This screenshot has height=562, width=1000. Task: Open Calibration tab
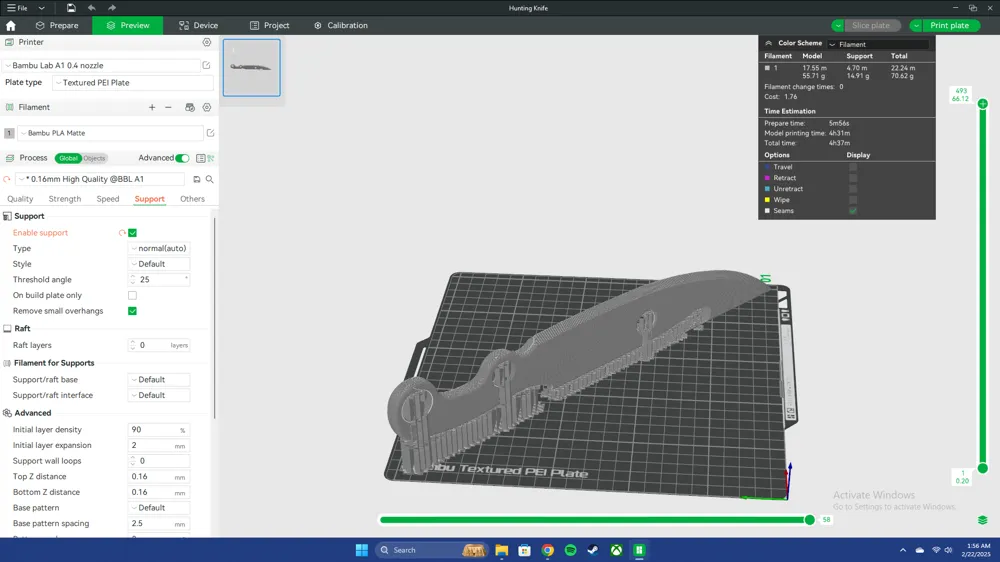click(341, 26)
